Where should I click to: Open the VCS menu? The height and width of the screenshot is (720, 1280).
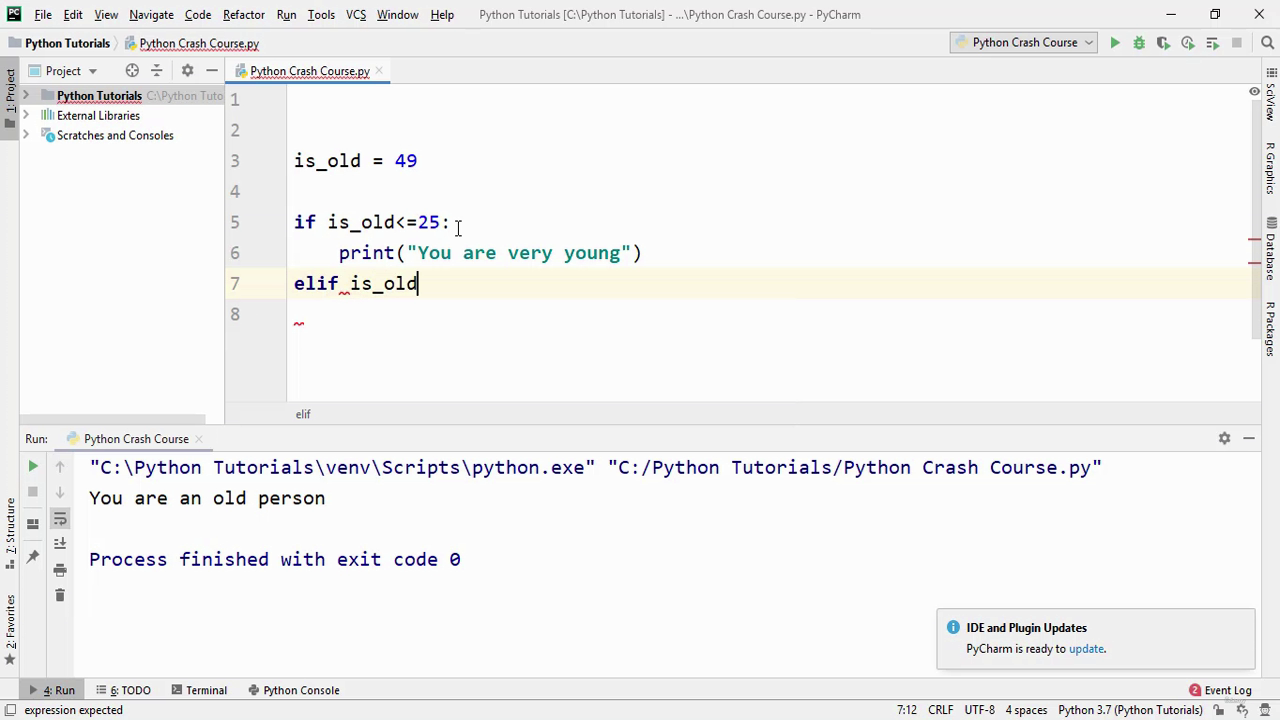click(356, 15)
